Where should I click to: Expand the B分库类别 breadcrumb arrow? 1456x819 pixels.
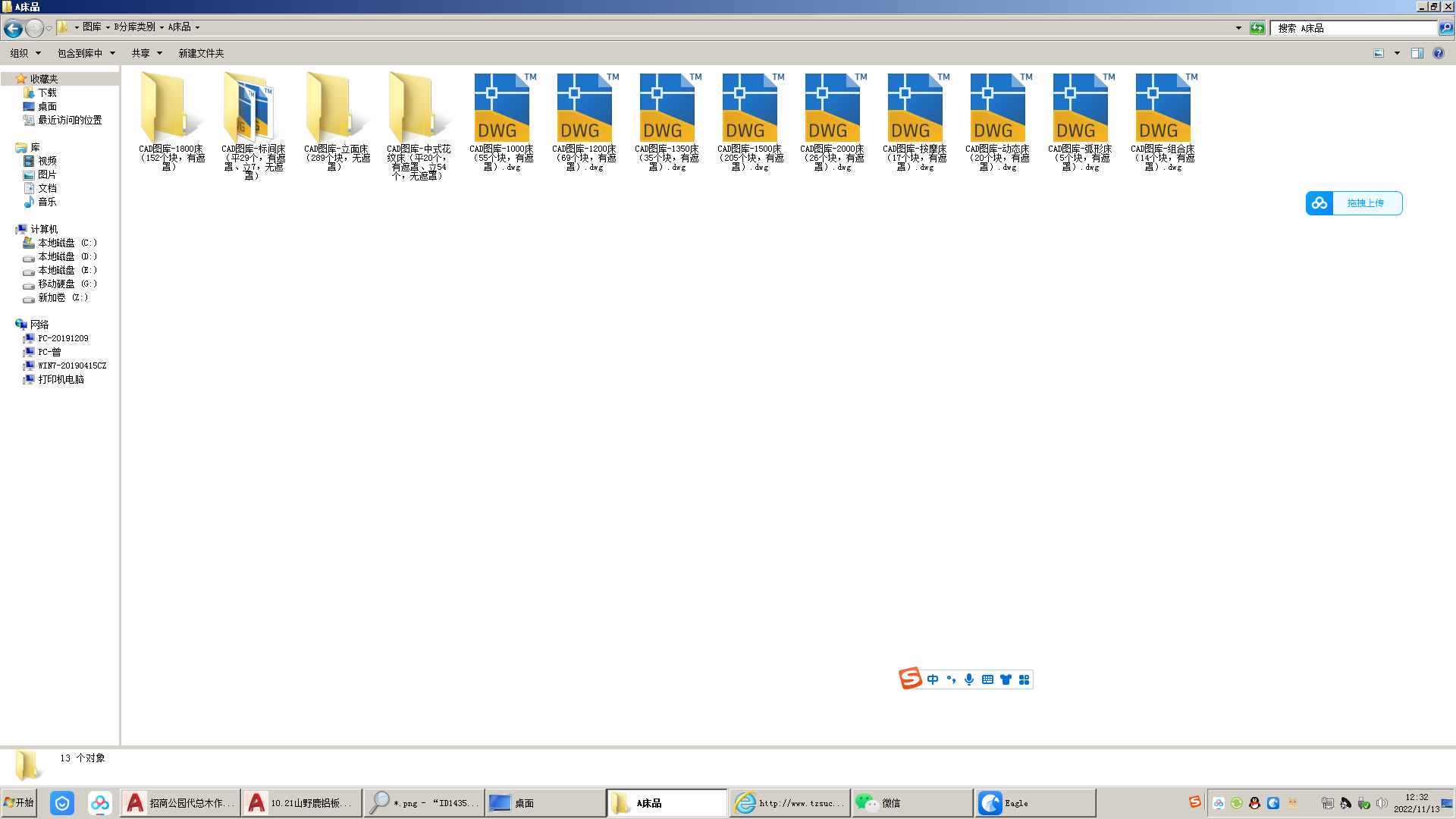tap(162, 27)
